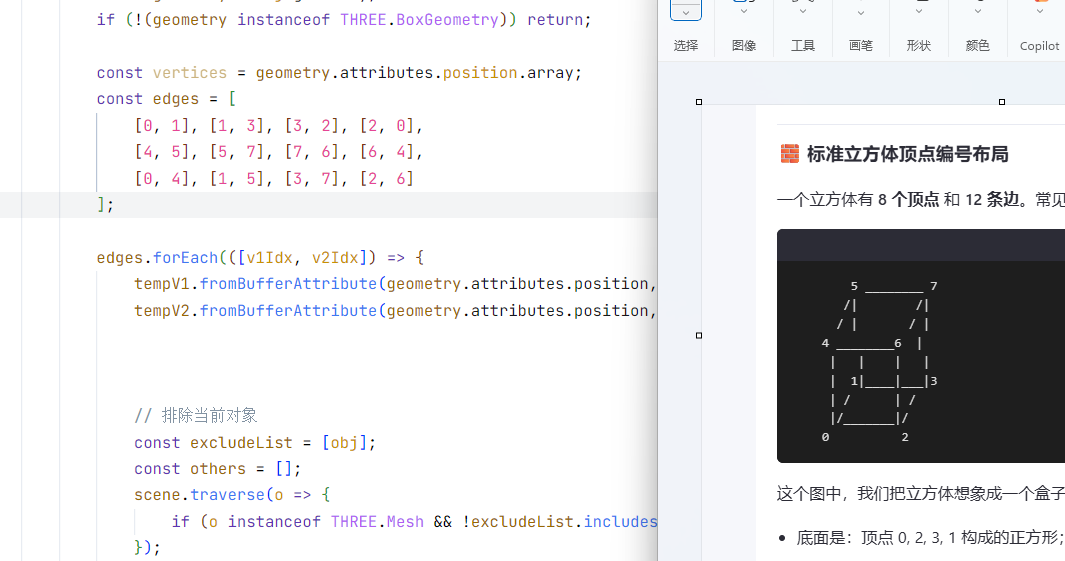Click the v1Idx parameter

(x=269, y=258)
